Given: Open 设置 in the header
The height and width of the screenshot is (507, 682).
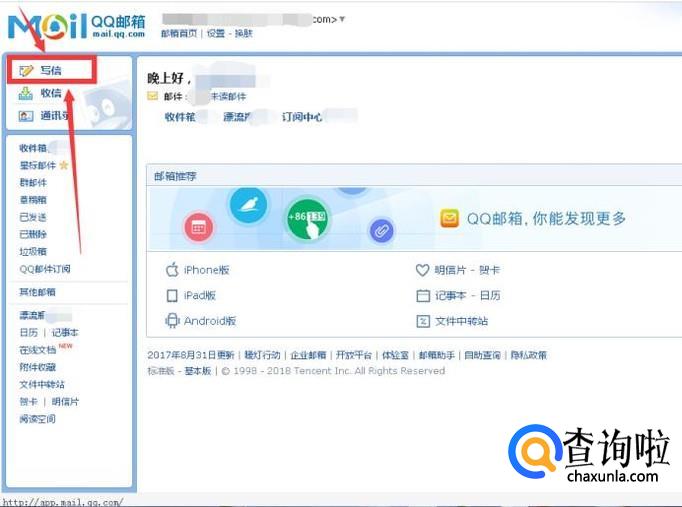Looking at the screenshot, I should point(215,33).
